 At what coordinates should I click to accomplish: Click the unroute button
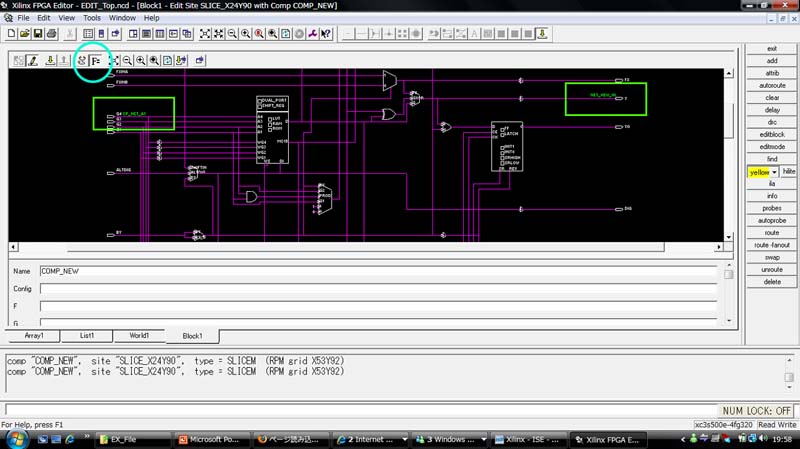click(772, 269)
